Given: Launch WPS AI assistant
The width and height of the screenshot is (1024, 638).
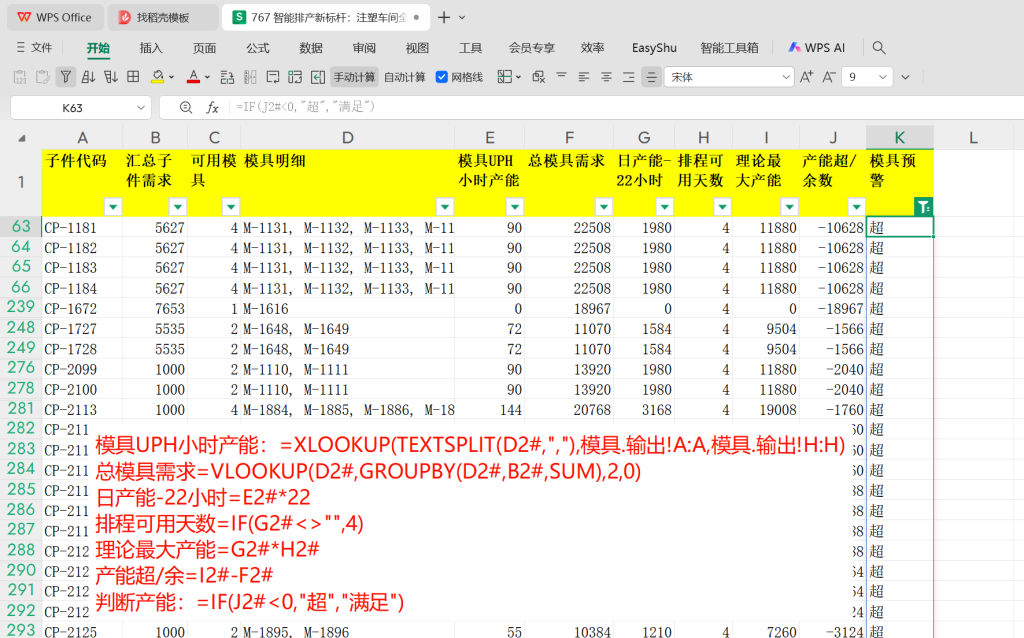Looking at the screenshot, I should pos(816,48).
